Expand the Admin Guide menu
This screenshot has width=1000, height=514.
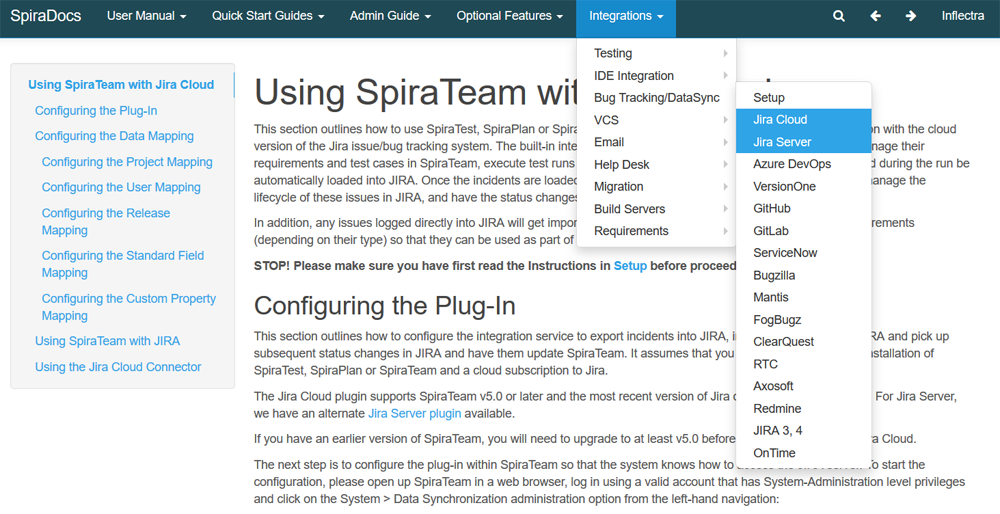pos(390,16)
